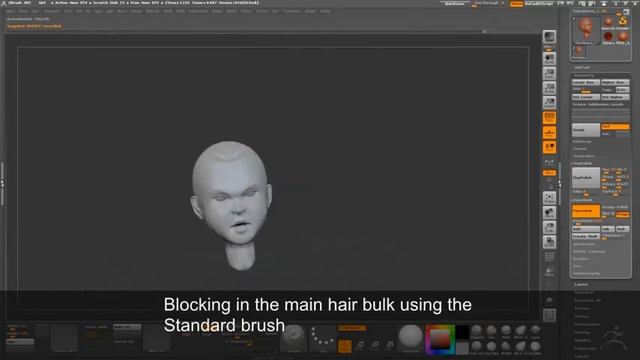The height and width of the screenshot is (360, 640).
Task: Open the material sphere picker
Action: (411, 338)
